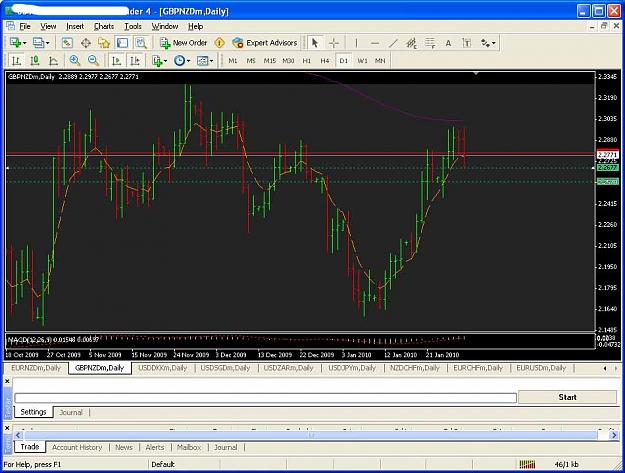
Task: Open the View menu
Action: point(48,26)
